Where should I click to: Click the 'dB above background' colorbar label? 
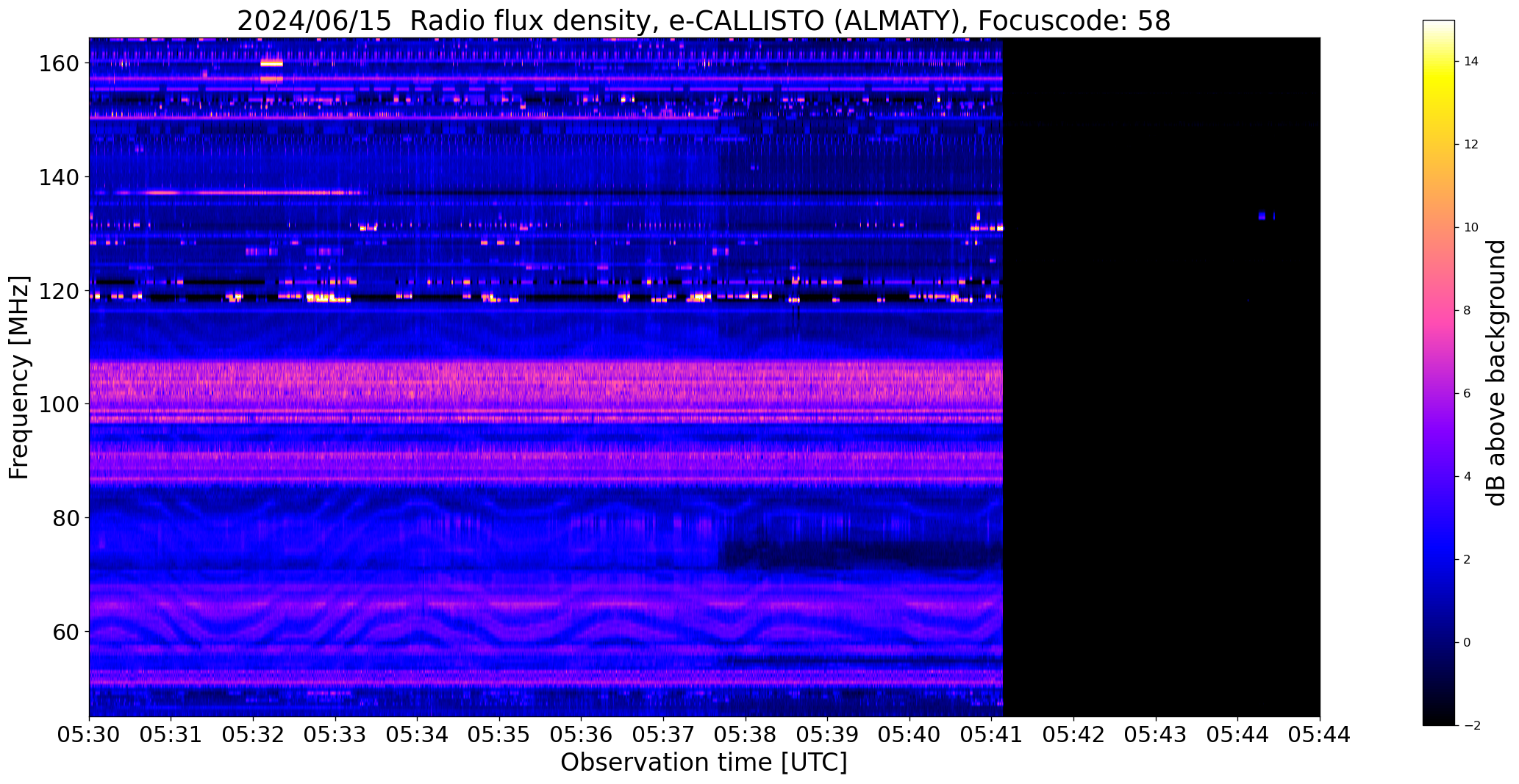coord(1496,373)
